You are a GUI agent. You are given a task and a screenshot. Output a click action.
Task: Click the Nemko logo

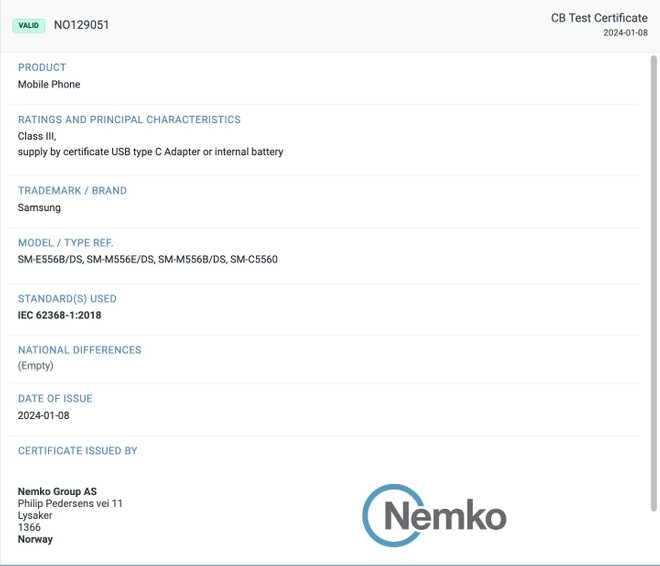click(x=434, y=516)
